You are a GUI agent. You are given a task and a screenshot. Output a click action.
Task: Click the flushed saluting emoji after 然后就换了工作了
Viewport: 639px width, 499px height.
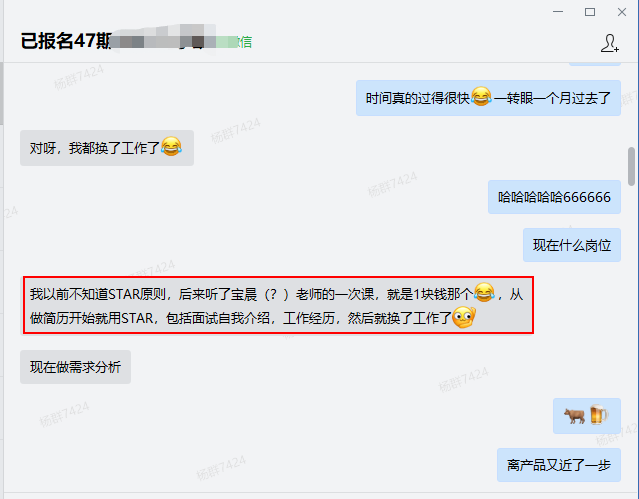464,317
